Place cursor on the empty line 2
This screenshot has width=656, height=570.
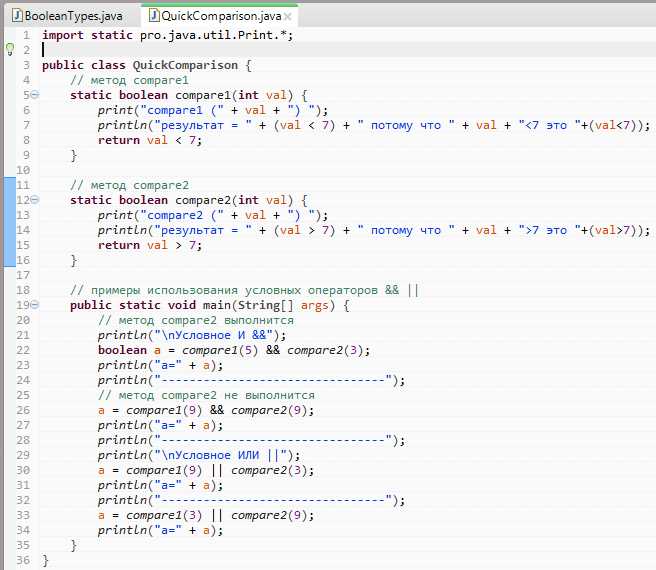[x=347, y=50]
